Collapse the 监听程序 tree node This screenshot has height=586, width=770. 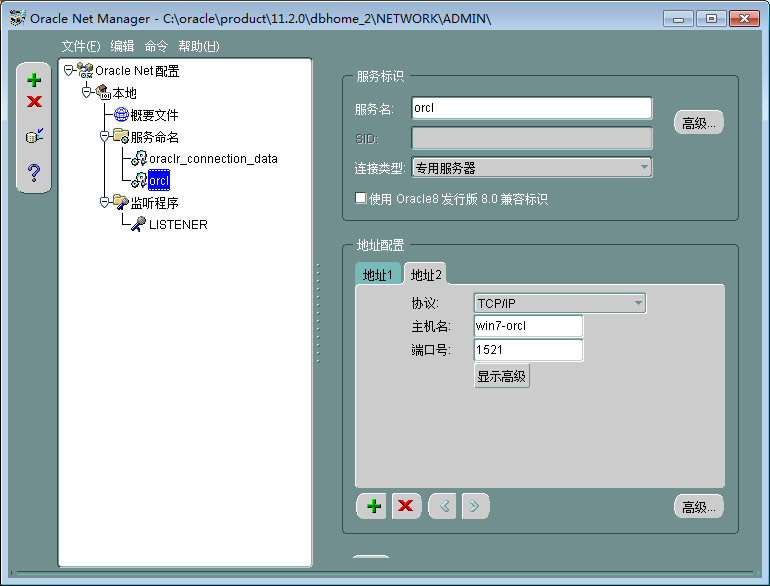pos(104,202)
